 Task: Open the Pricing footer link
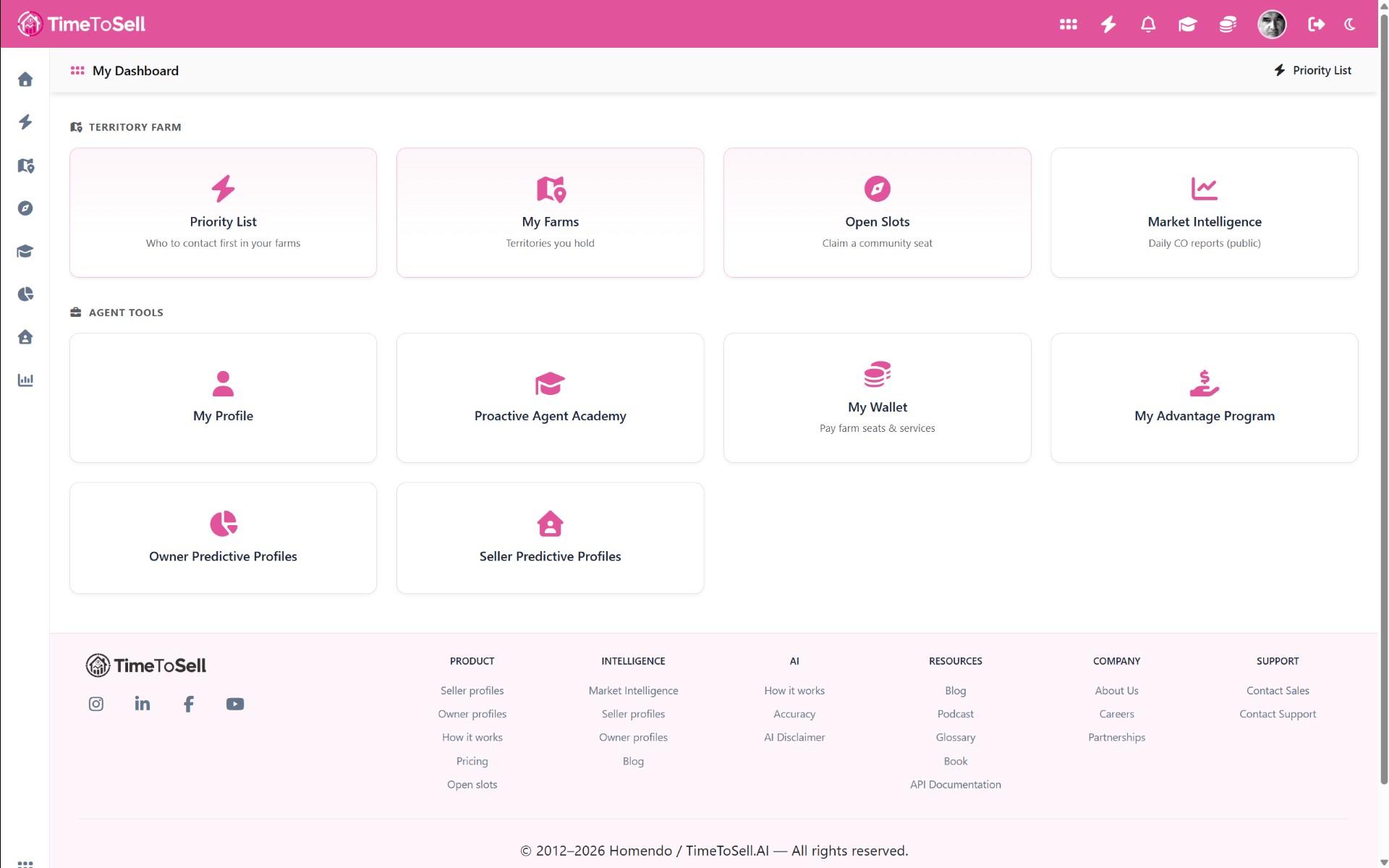click(472, 761)
